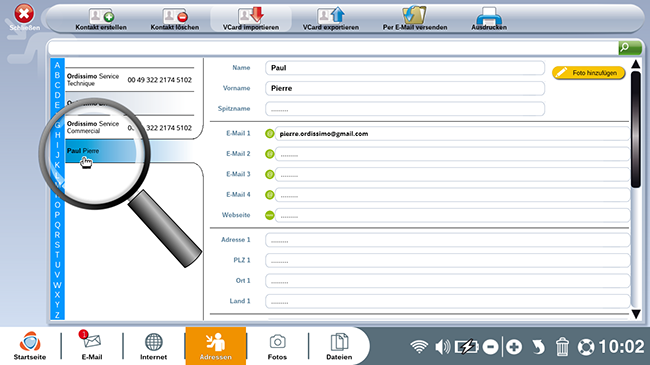Click the green icon beside Webseite
Viewport: 650px width, 365px height.
[269, 215]
